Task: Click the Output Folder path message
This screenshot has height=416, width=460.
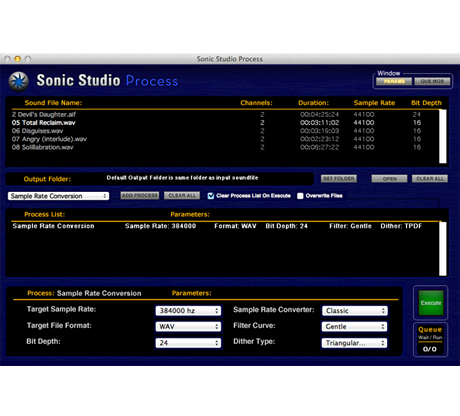Action: (x=182, y=178)
